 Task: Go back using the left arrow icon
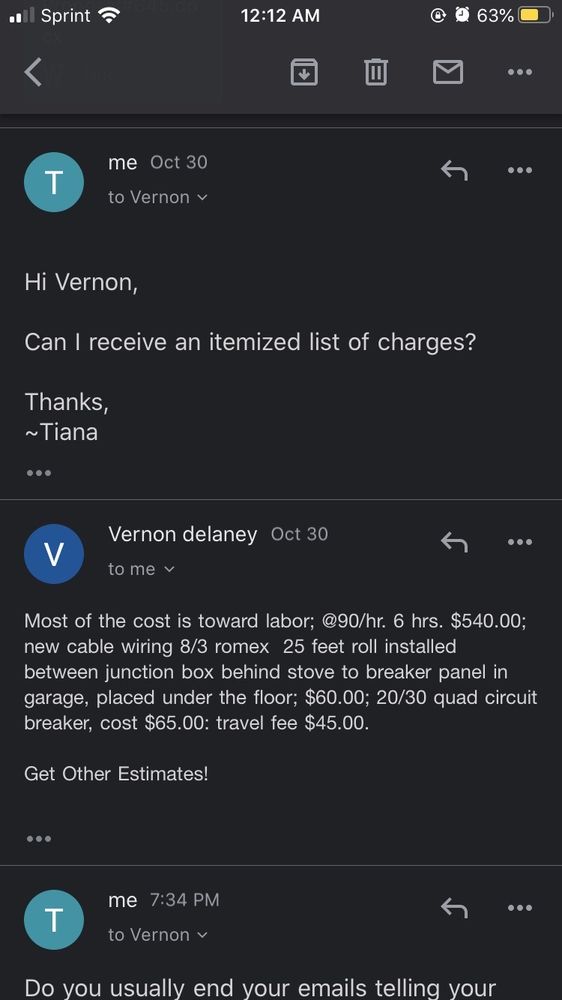pyautogui.click(x=34, y=71)
